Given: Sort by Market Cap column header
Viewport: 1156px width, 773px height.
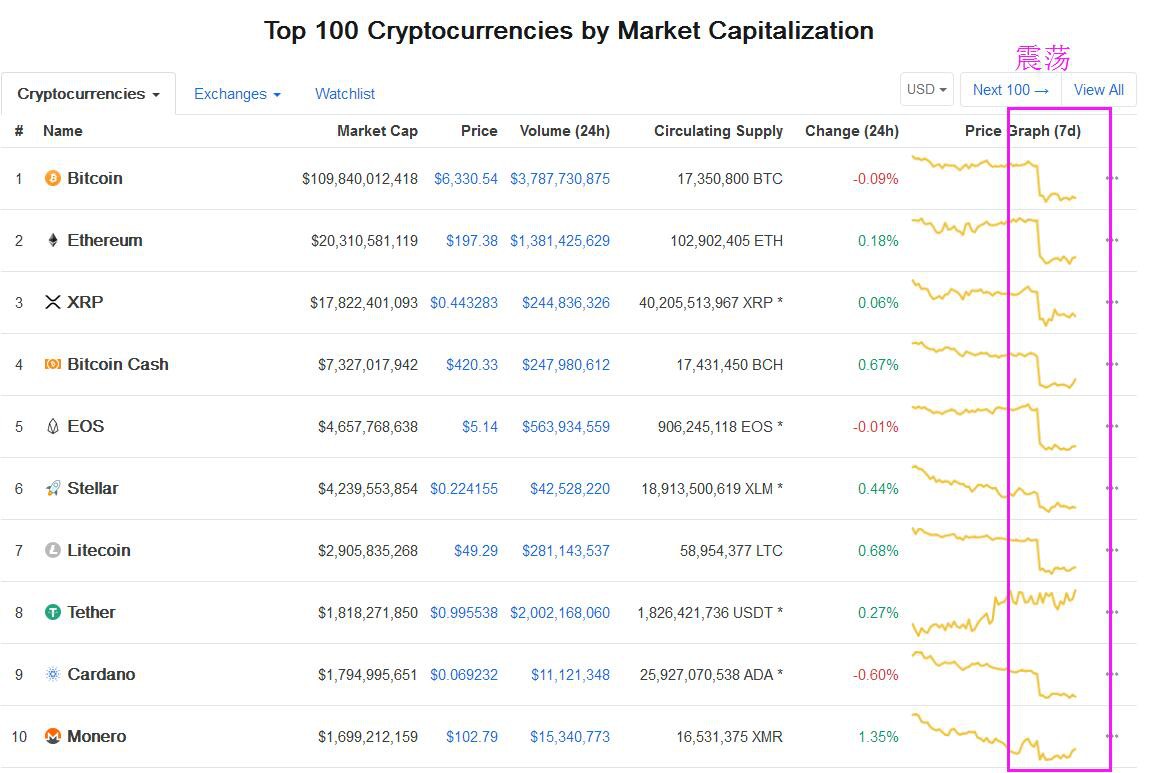Looking at the screenshot, I should point(377,131).
